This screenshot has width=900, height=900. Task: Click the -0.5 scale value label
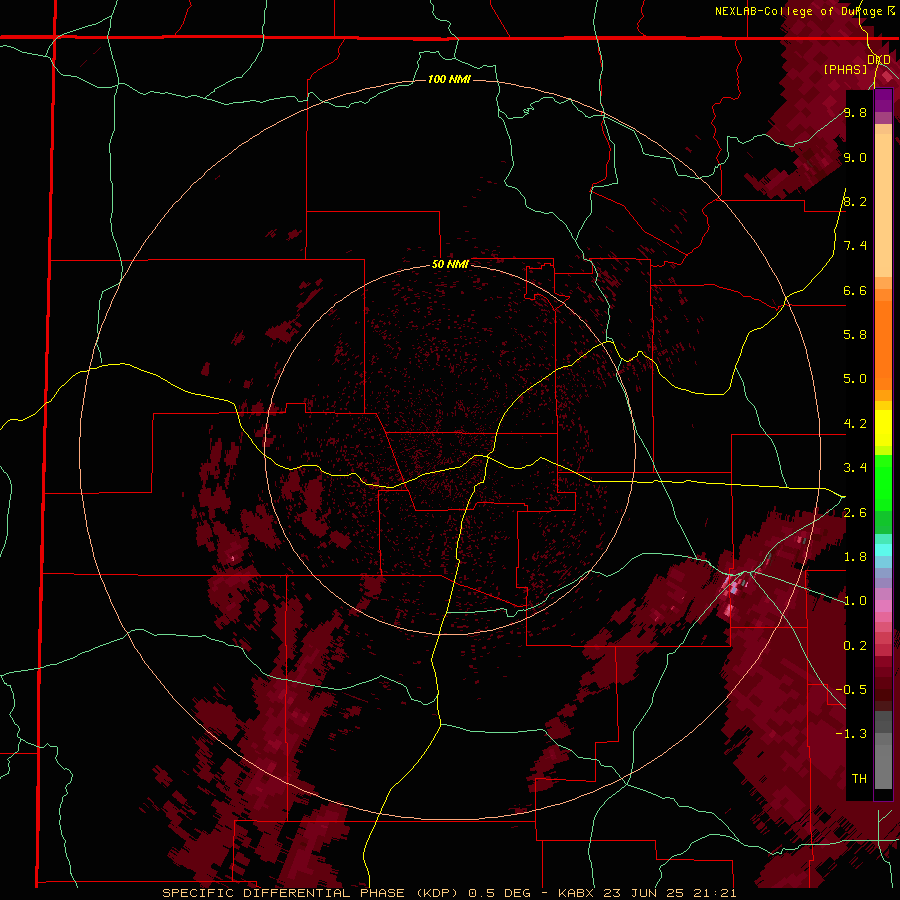click(x=851, y=689)
